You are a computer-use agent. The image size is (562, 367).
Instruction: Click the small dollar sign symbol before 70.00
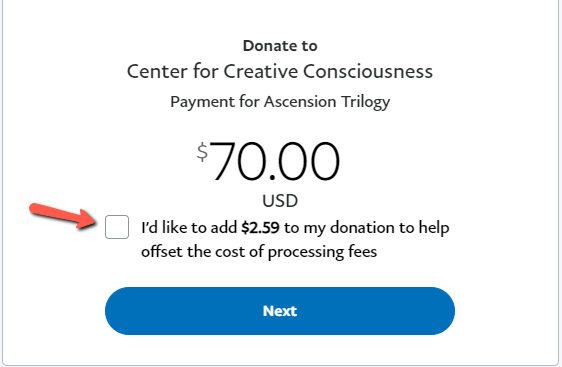pos(203,152)
